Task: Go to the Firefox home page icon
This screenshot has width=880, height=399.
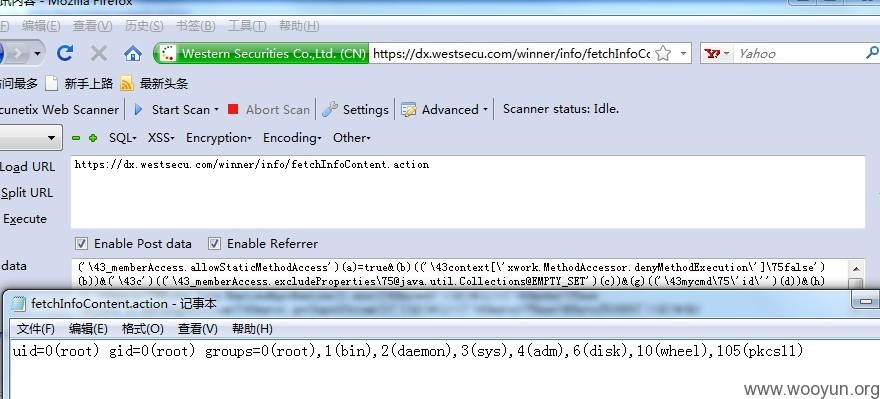Action: (132, 54)
